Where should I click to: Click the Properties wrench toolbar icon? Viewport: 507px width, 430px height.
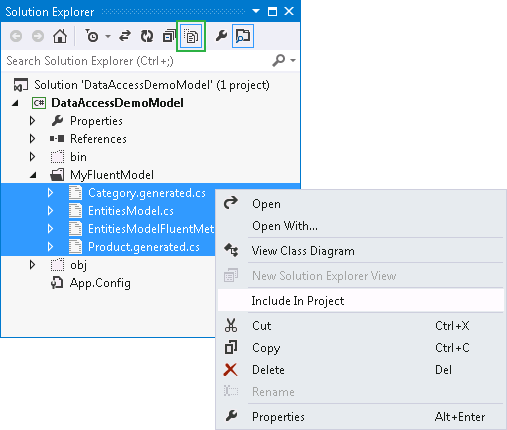click(221, 35)
